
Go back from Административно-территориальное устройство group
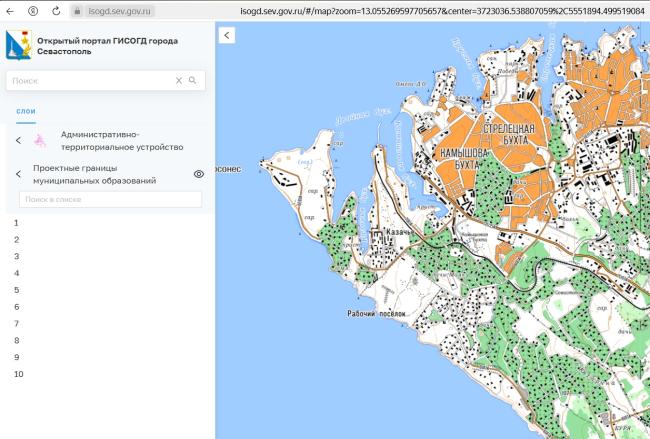click(18, 141)
